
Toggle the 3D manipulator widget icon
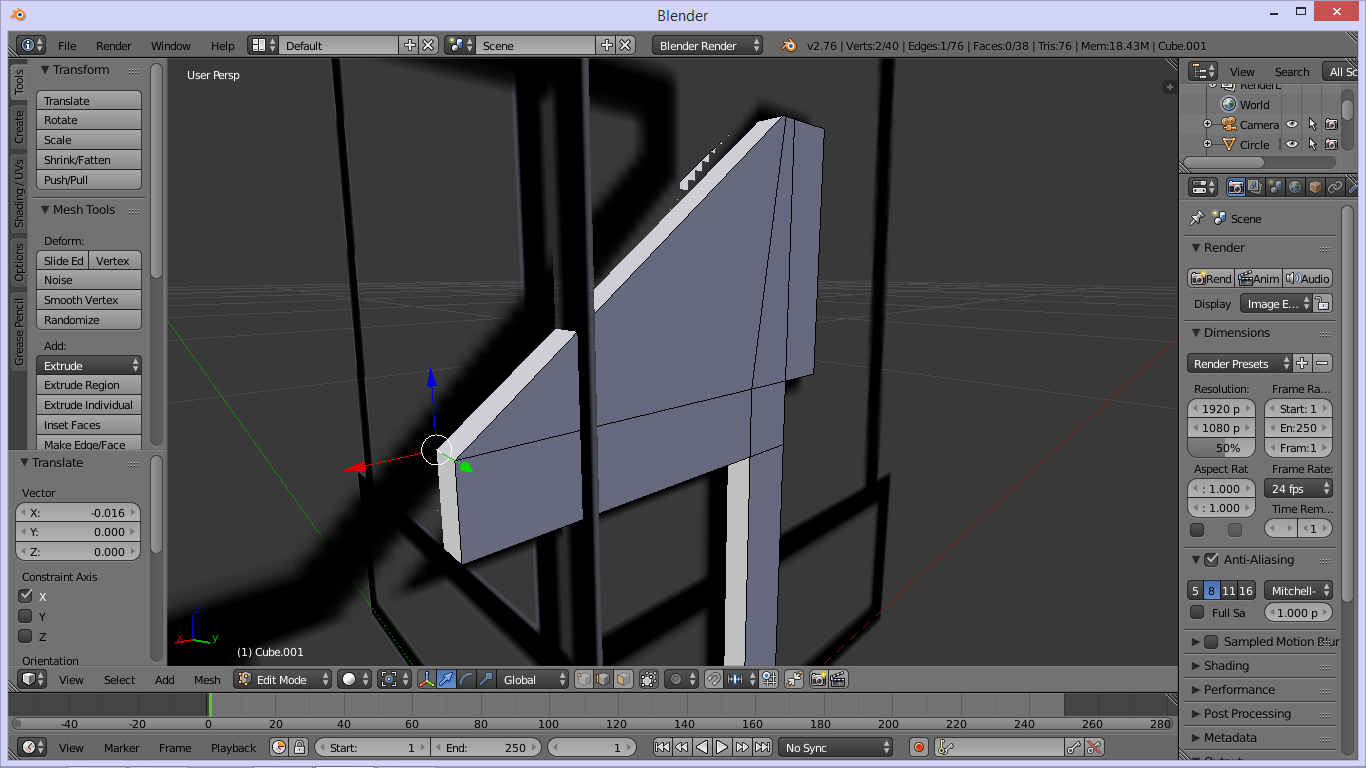point(427,679)
